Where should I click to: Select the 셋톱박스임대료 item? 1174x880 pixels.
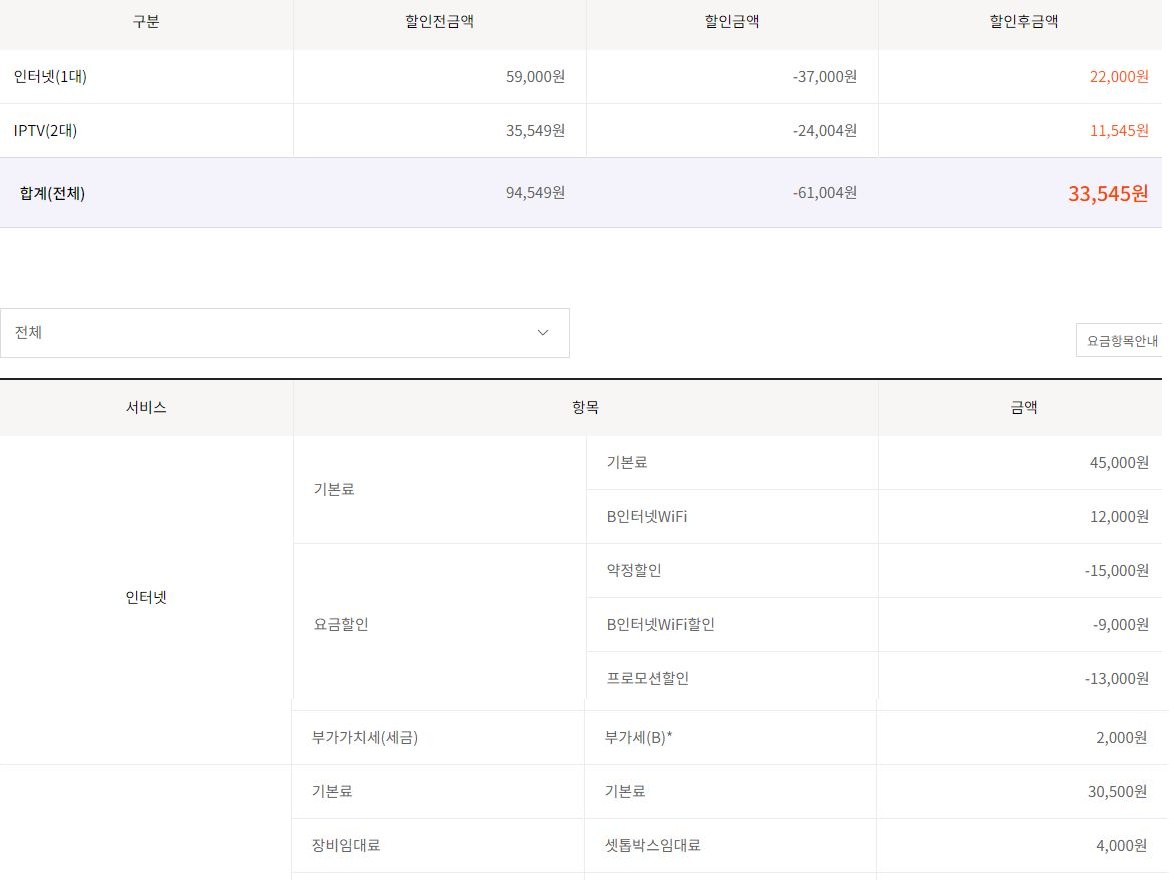tap(652, 845)
